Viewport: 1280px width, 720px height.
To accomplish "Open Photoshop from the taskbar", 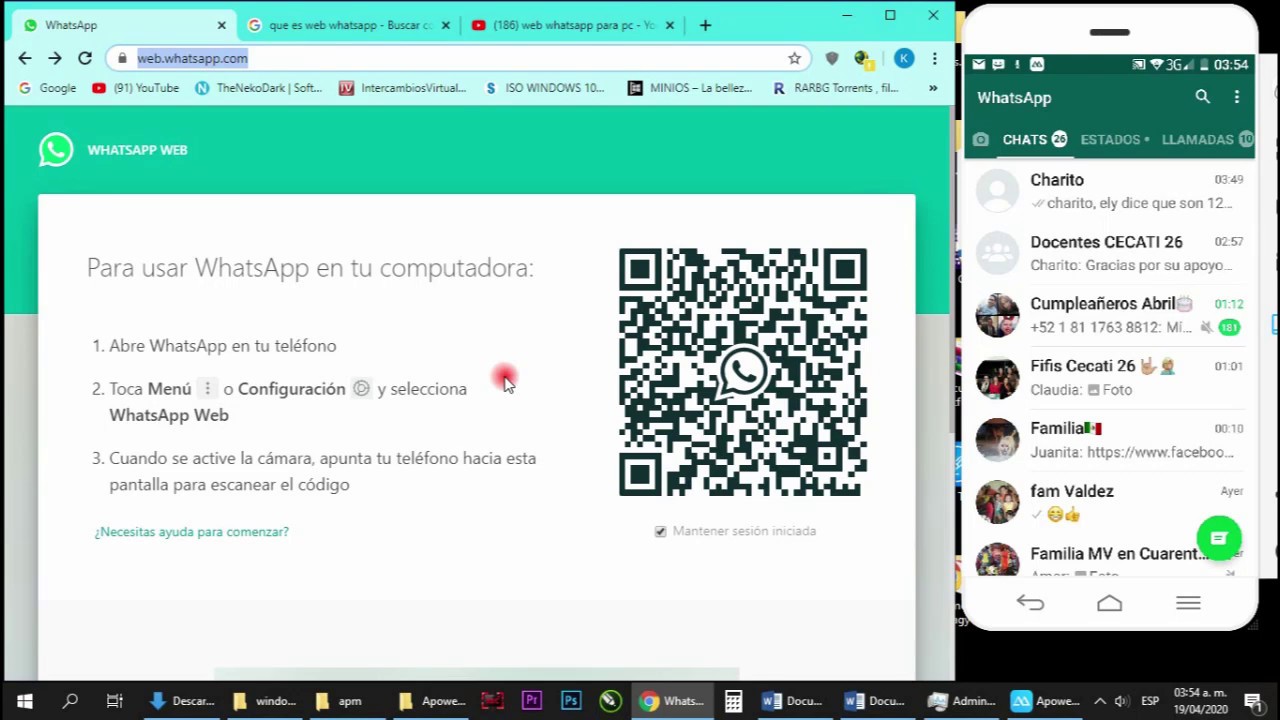I will tap(571, 701).
